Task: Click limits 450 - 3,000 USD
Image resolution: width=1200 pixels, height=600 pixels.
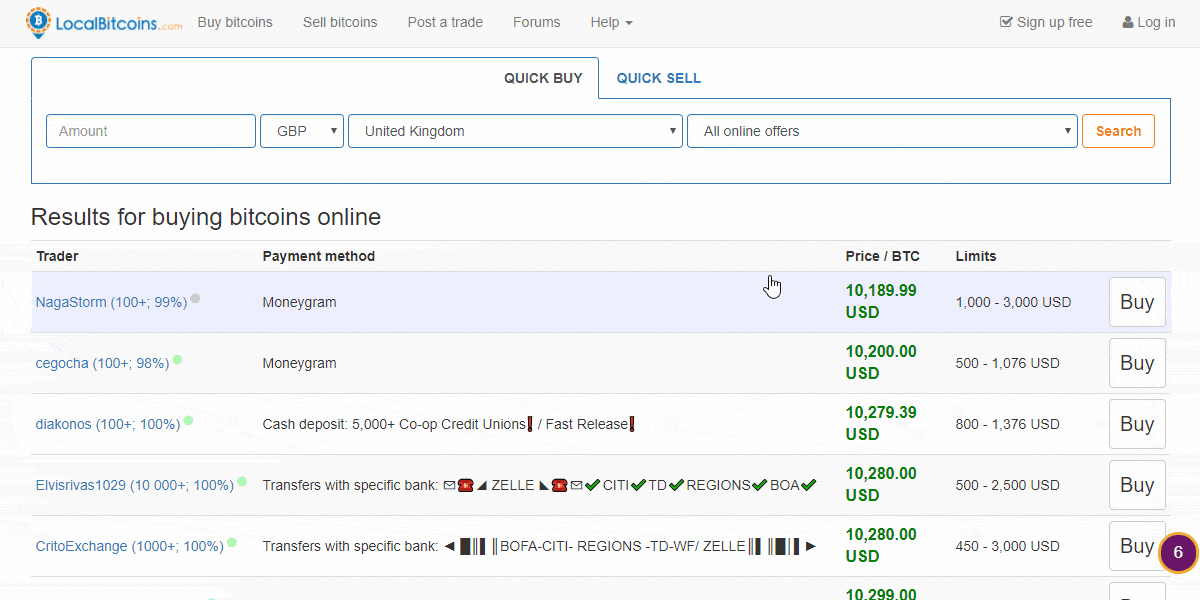Action: click(1007, 546)
